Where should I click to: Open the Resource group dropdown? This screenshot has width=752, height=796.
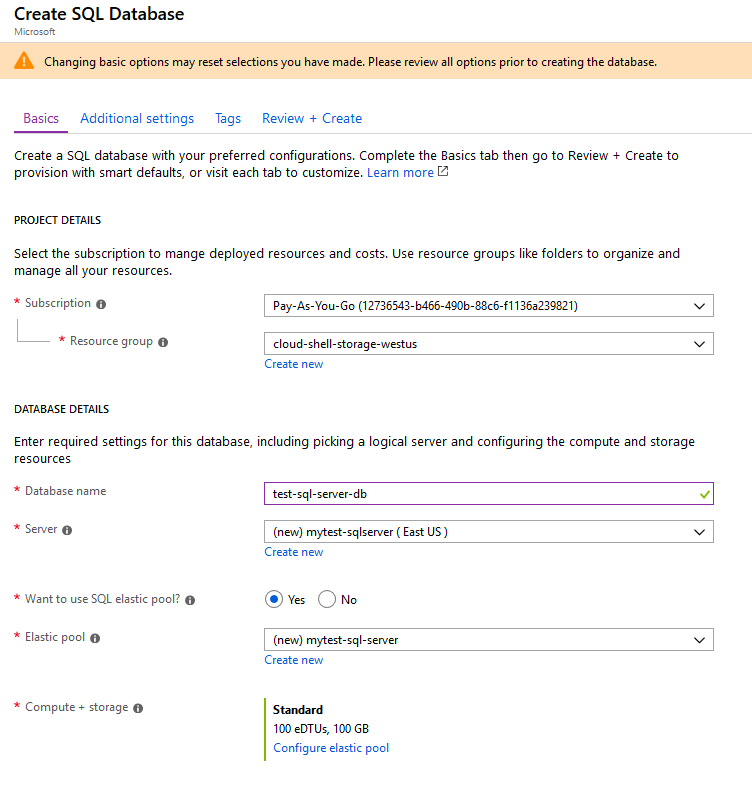[488, 344]
